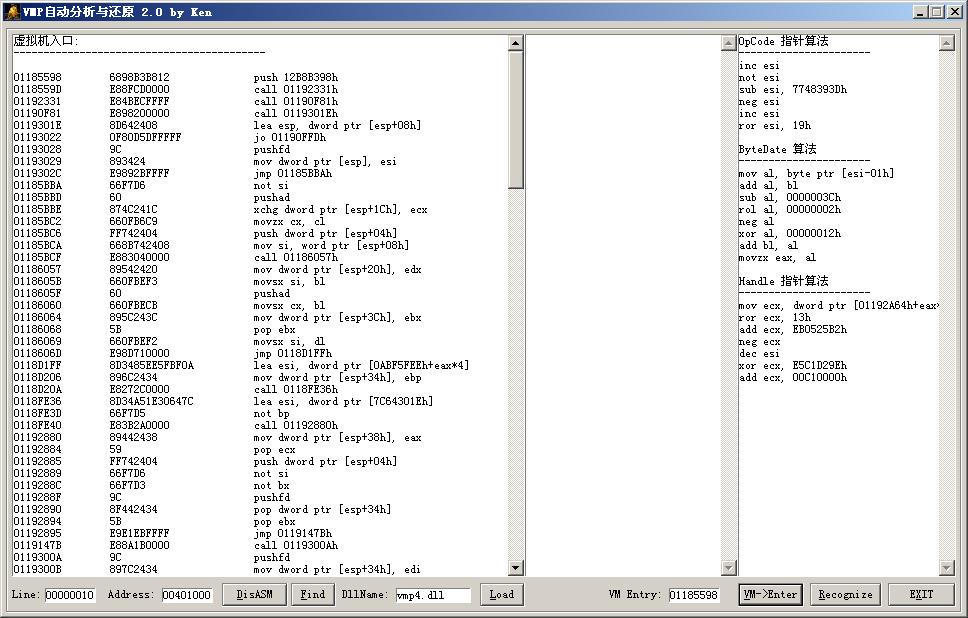Focus the DllName input field
The height and width of the screenshot is (618, 968).
[x=433, y=595]
